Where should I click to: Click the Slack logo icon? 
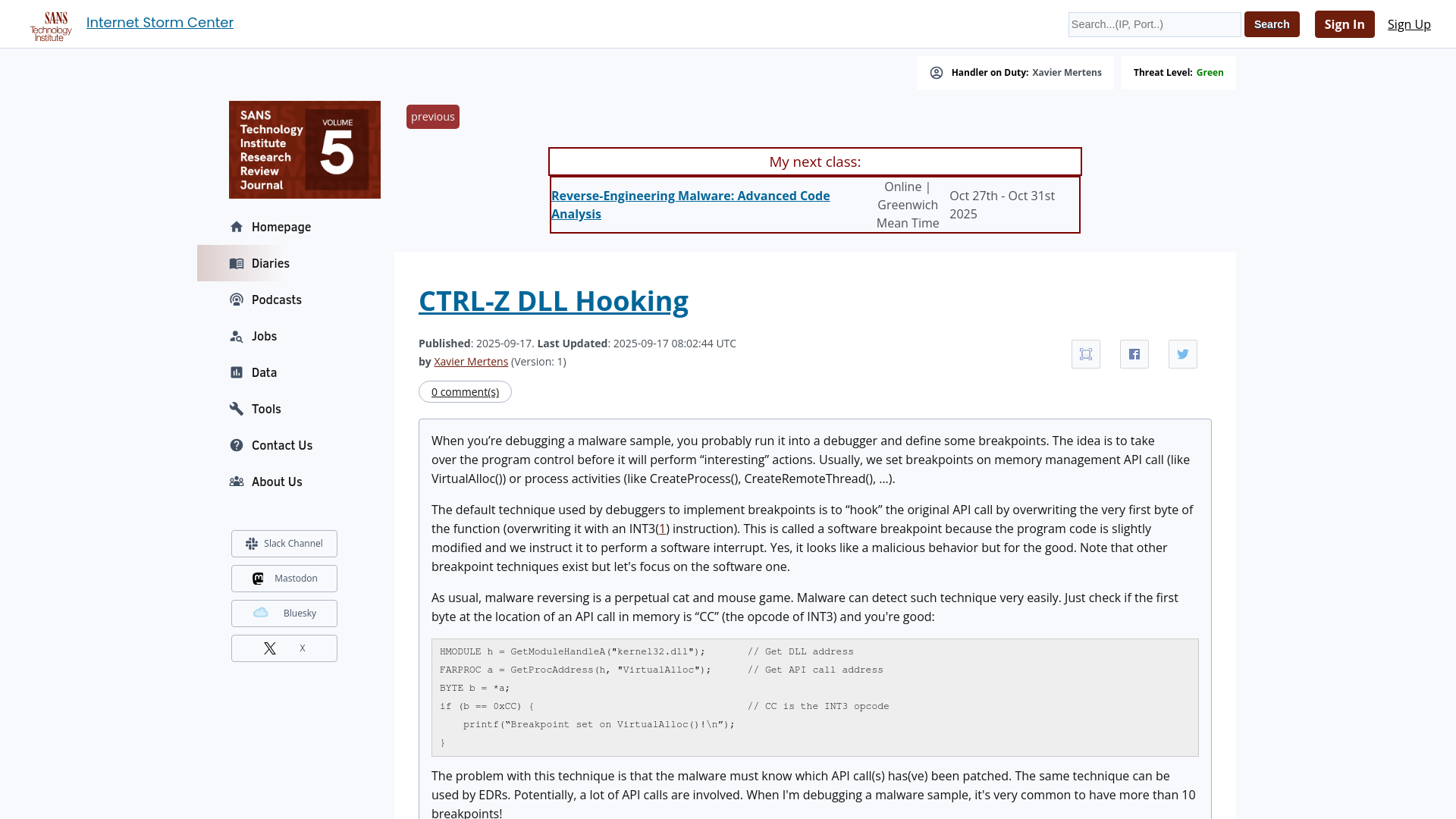[252, 544]
